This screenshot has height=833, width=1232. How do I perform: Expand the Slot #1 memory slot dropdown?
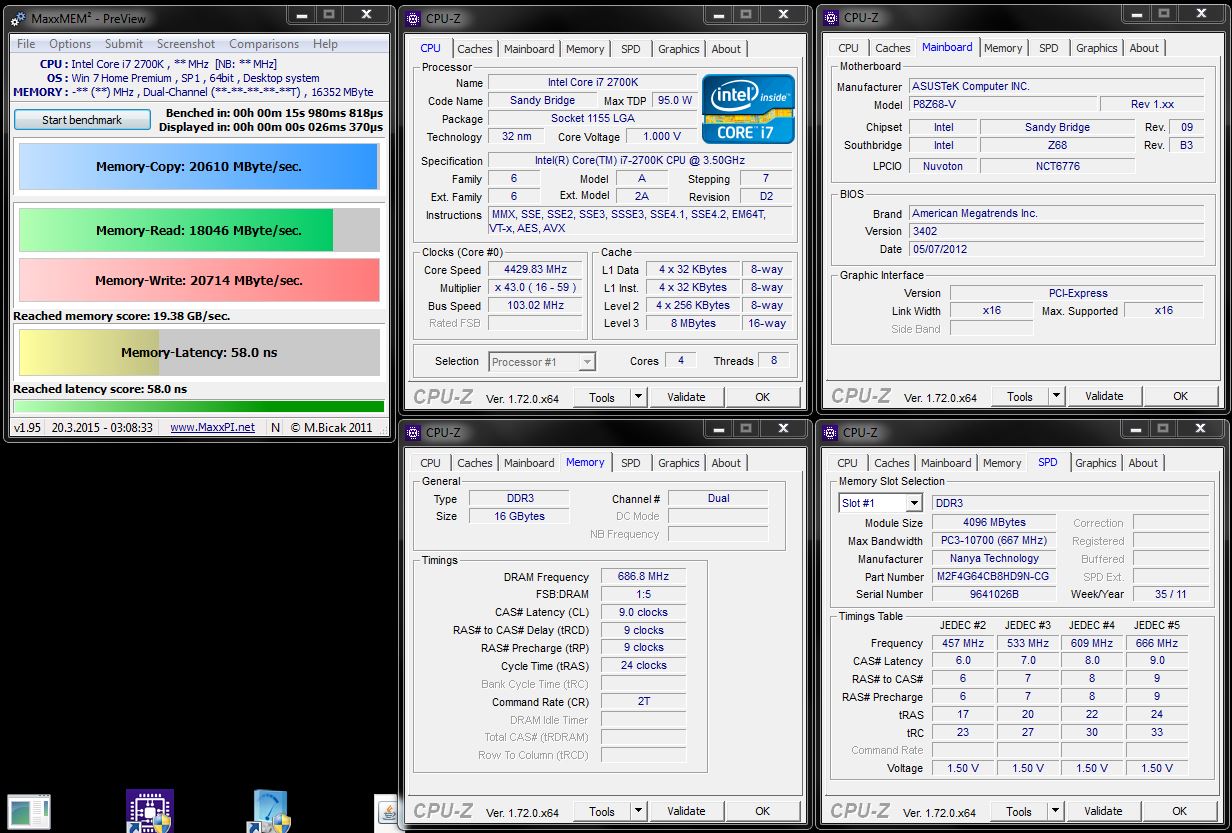[914, 503]
